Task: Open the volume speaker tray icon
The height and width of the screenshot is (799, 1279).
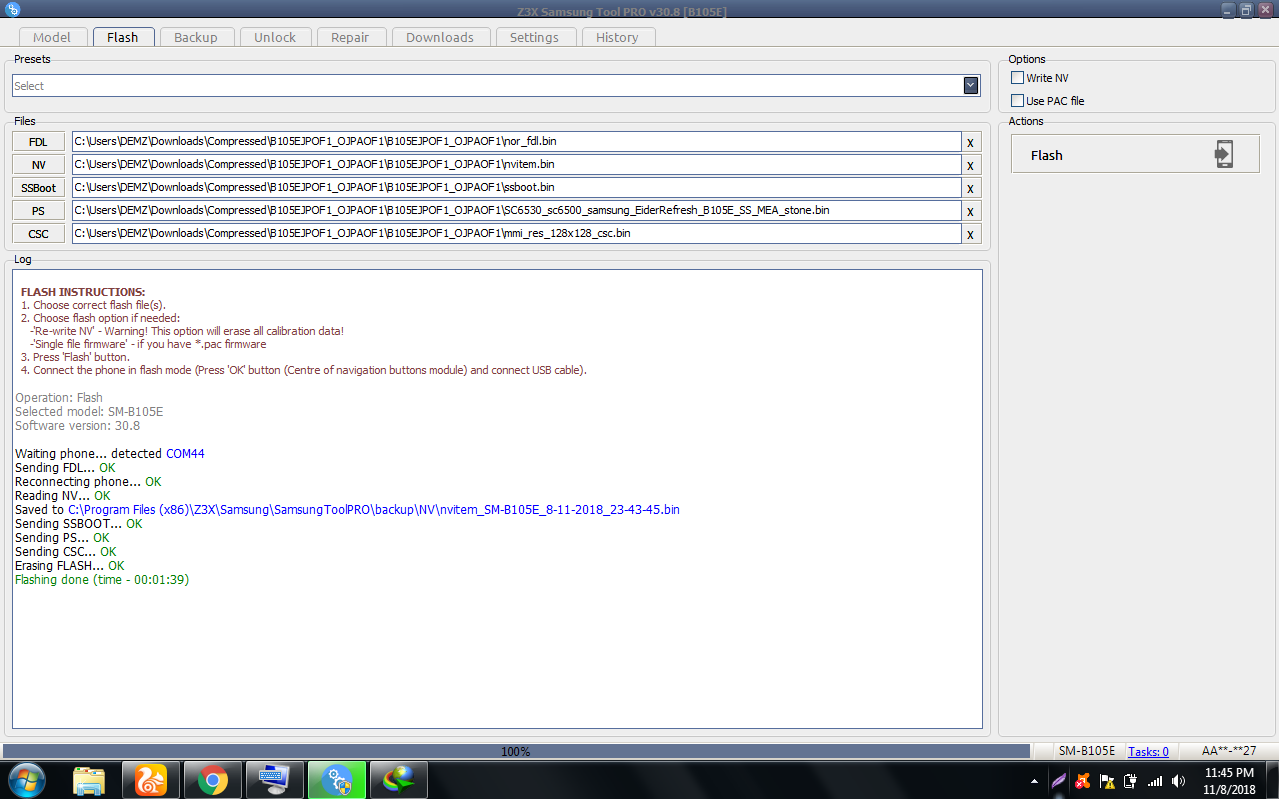Action: point(1179,781)
